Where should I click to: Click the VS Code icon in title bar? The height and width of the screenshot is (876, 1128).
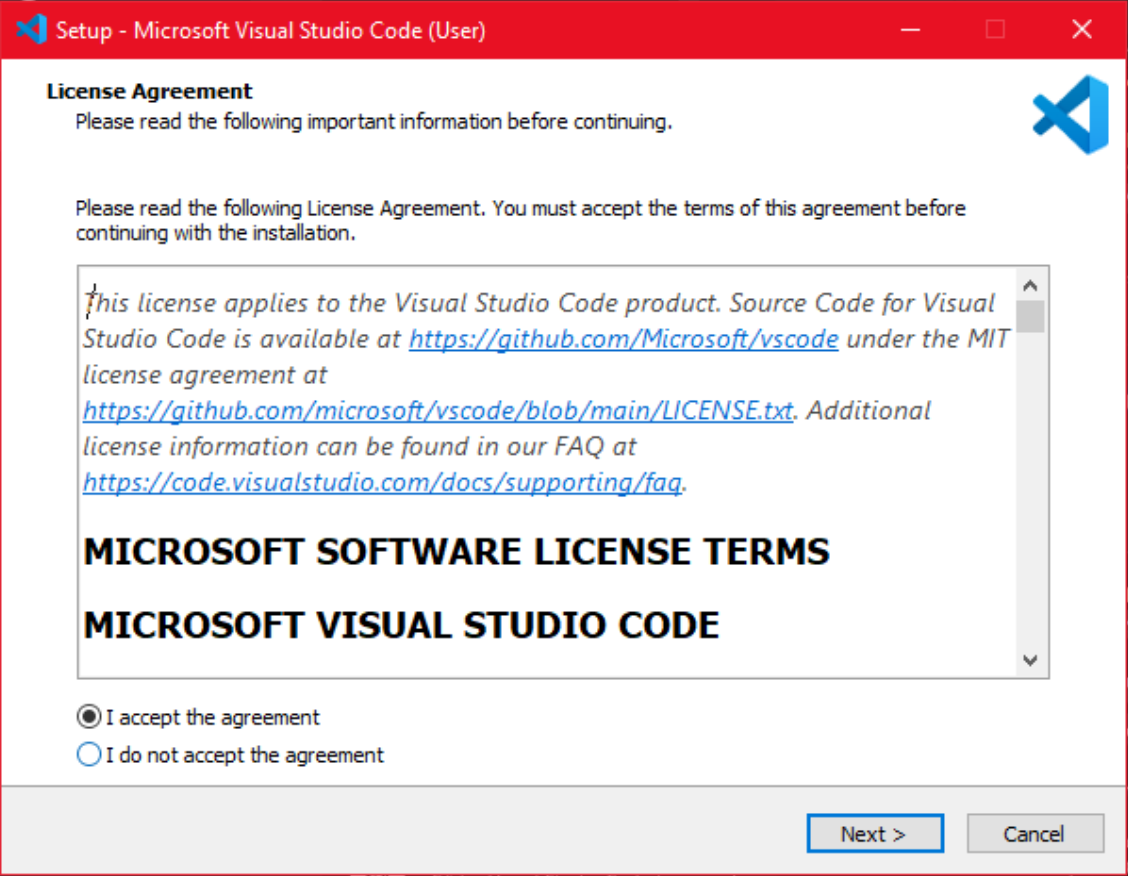(x=32, y=29)
